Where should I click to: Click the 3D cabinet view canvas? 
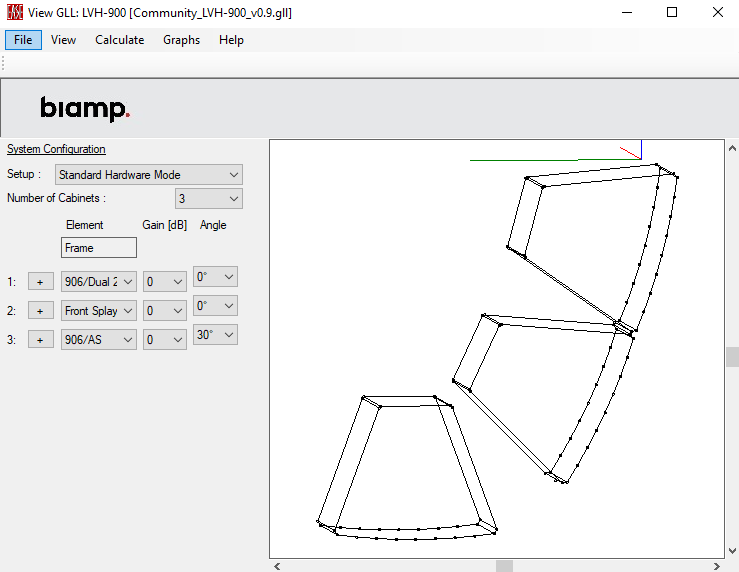coord(497,349)
